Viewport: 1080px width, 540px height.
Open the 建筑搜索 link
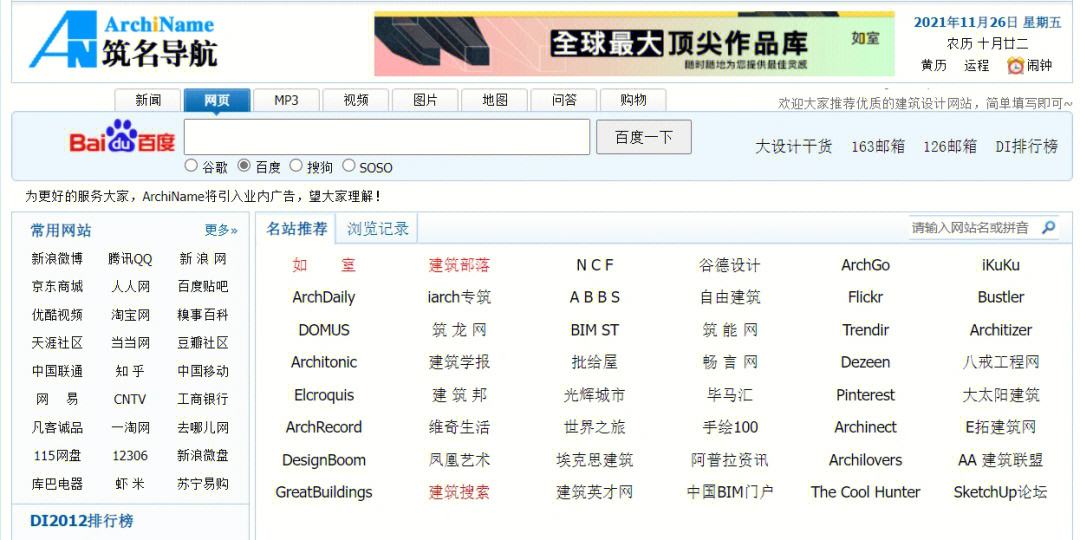(x=459, y=492)
